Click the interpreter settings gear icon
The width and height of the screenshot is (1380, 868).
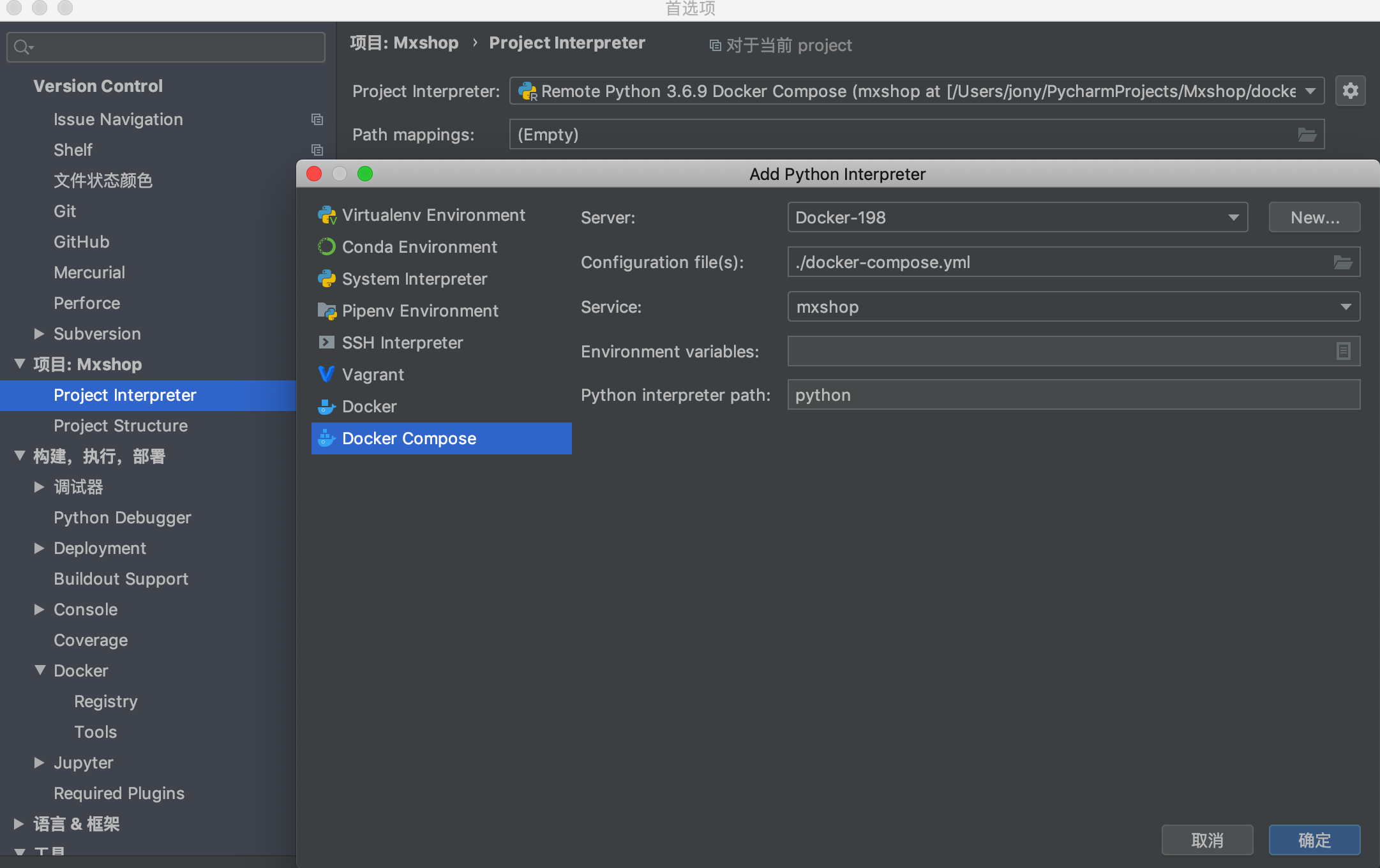tap(1350, 91)
